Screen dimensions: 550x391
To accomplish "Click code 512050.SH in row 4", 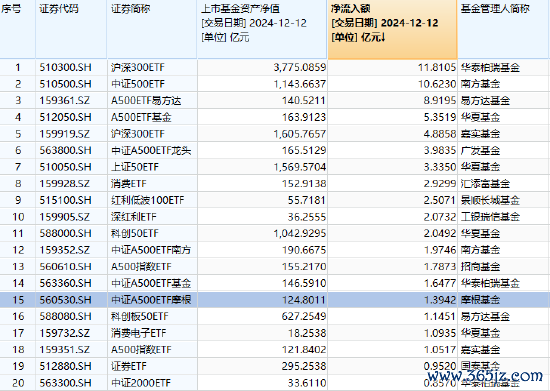I will (65, 117).
